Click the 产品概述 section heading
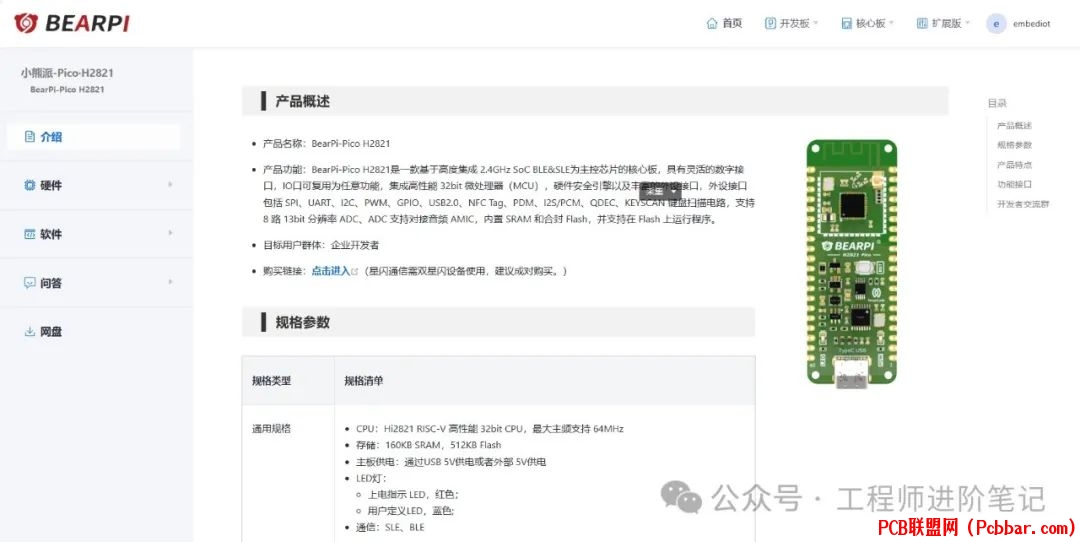 (x=302, y=101)
